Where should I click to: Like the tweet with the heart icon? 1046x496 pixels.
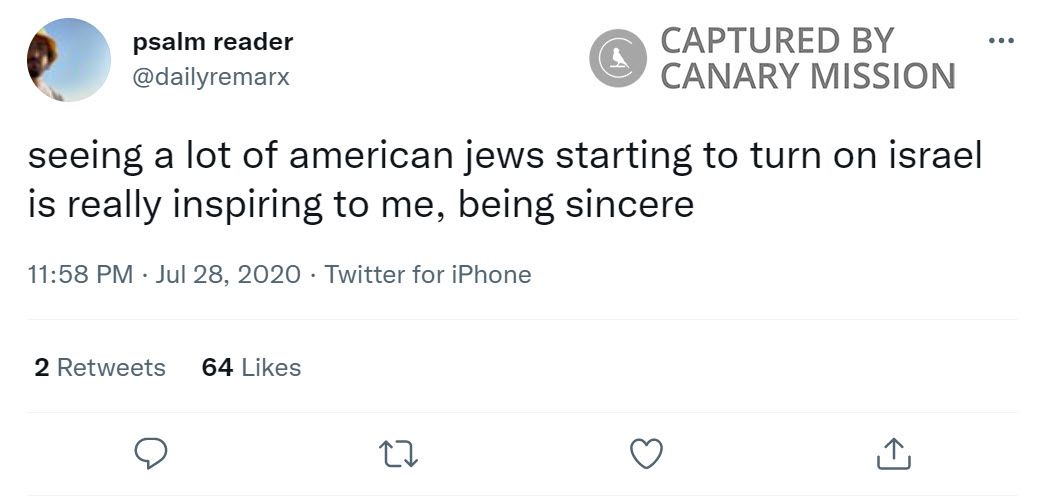(647, 454)
